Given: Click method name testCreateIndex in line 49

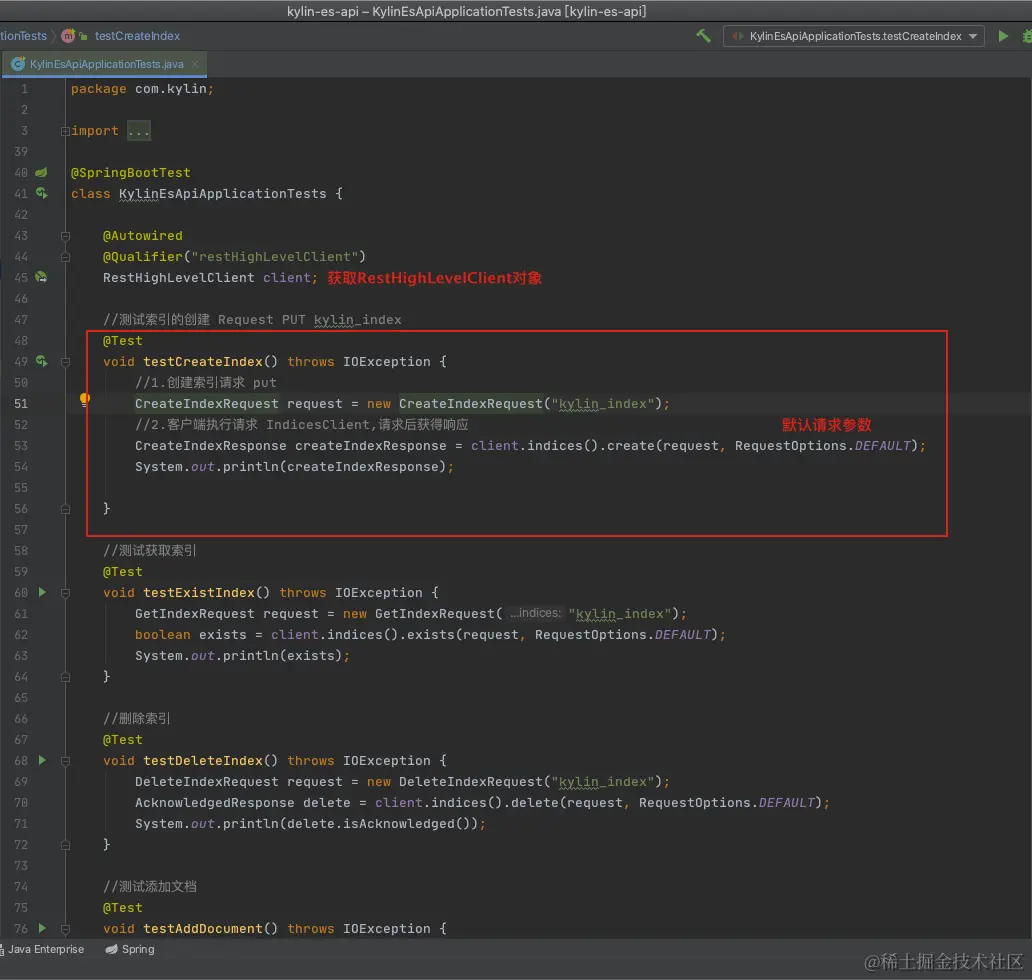Looking at the screenshot, I should [x=203, y=361].
